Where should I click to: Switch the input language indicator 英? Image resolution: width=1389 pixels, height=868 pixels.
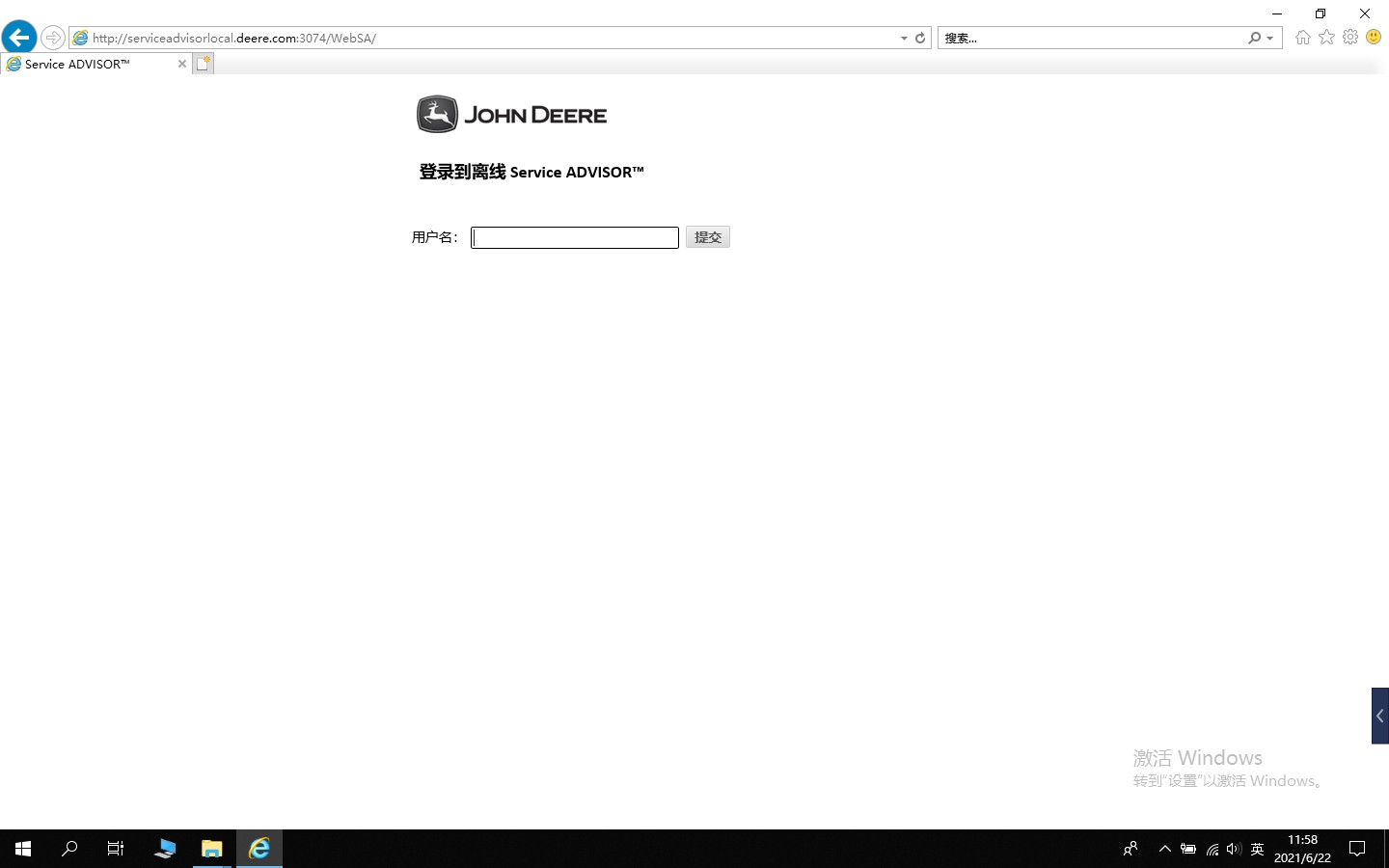tap(1257, 849)
